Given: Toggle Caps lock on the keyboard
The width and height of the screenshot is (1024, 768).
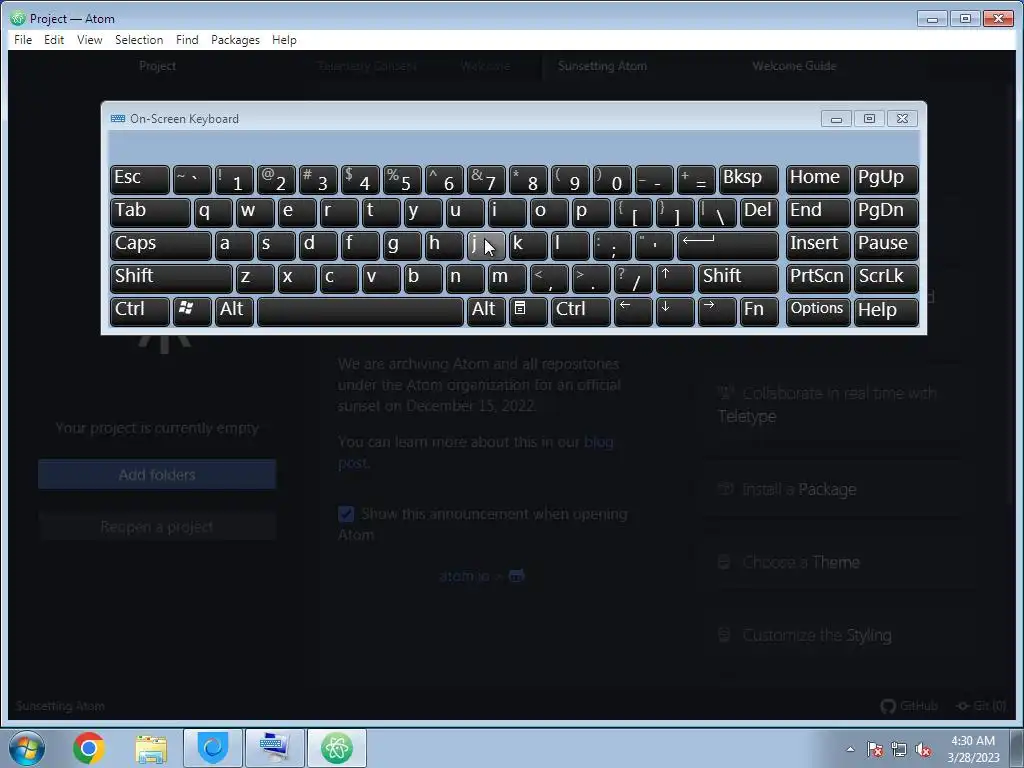Looking at the screenshot, I should click(161, 245).
